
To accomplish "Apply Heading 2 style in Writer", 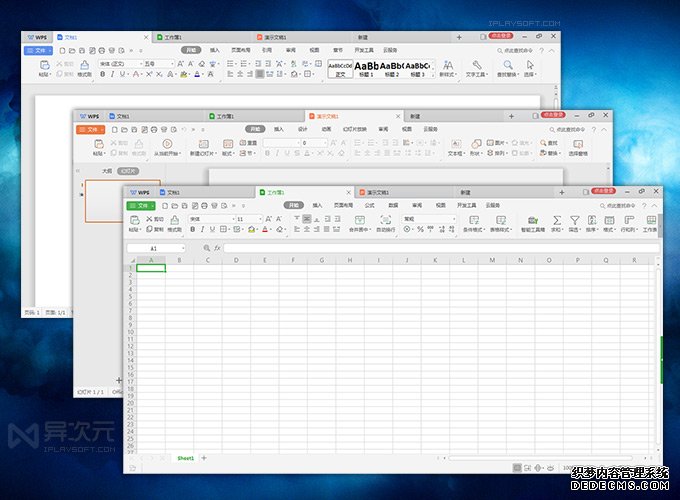I will coord(392,69).
